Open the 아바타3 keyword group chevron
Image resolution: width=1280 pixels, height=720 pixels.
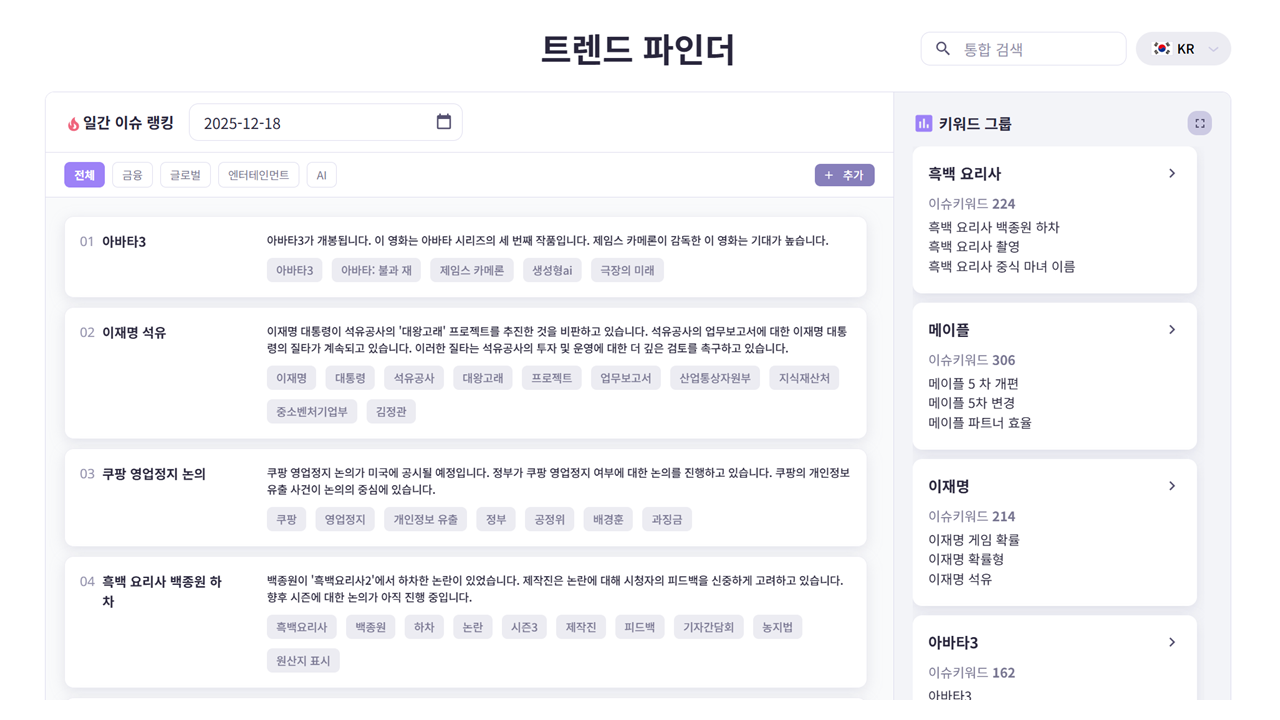1172,642
